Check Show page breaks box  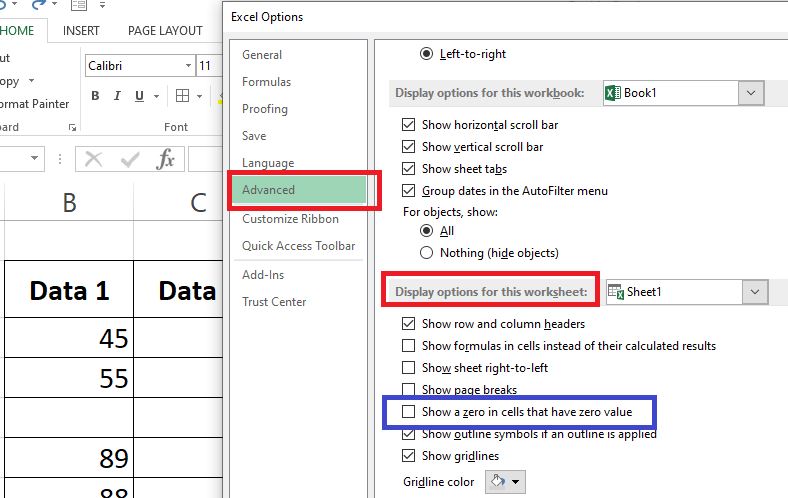click(x=409, y=389)
